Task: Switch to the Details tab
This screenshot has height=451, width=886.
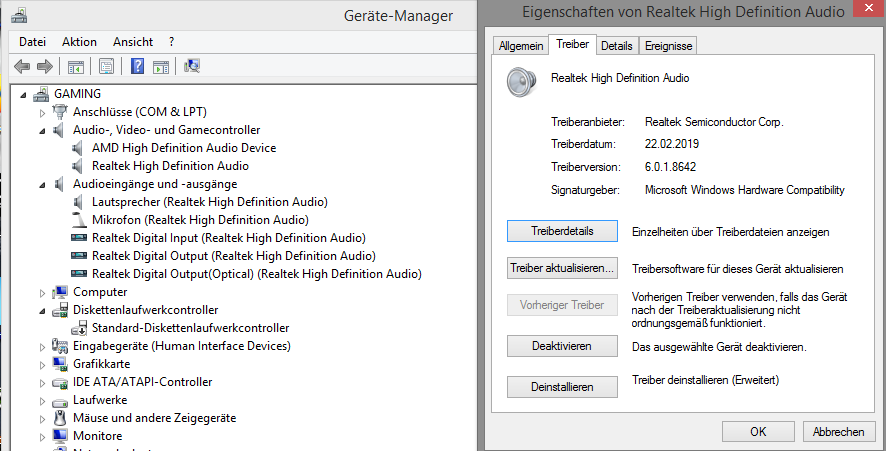Action: (617, 46)
